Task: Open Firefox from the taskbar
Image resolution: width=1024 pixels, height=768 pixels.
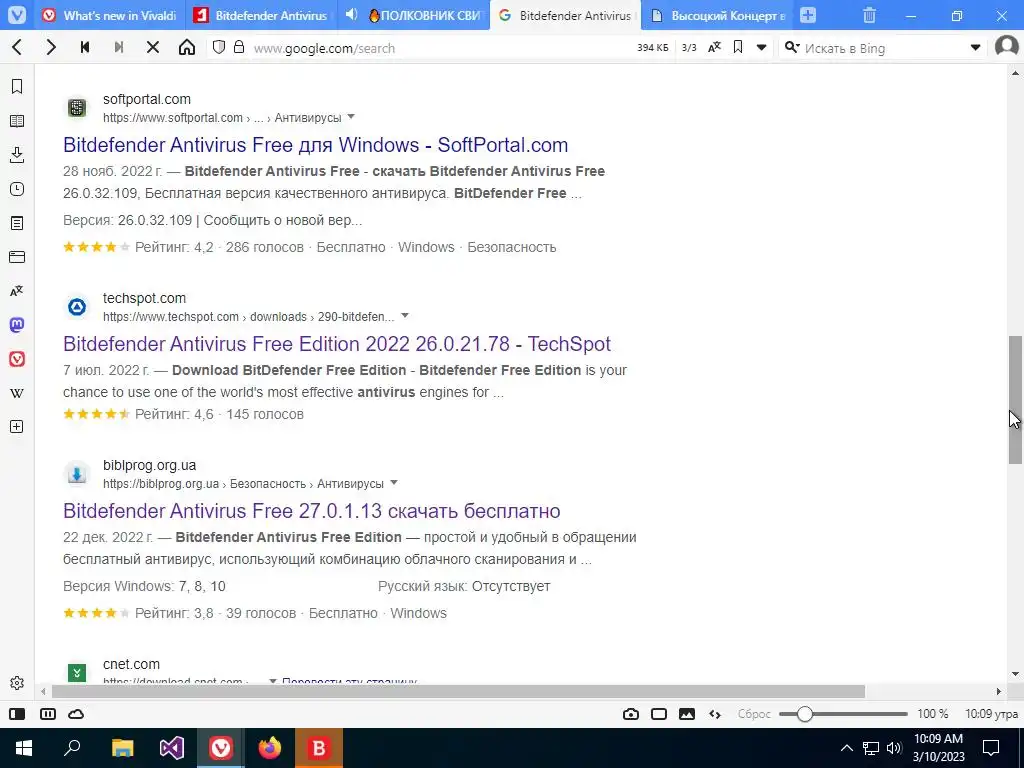Action: click(270, 748)
